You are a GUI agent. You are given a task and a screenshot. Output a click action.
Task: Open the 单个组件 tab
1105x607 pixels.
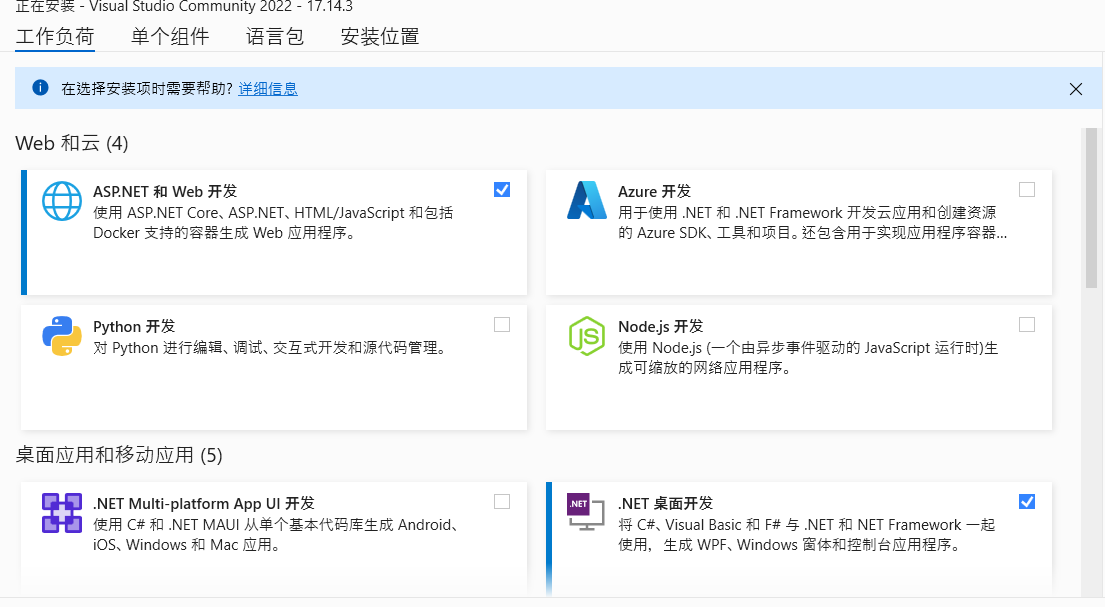click(170, 36)
